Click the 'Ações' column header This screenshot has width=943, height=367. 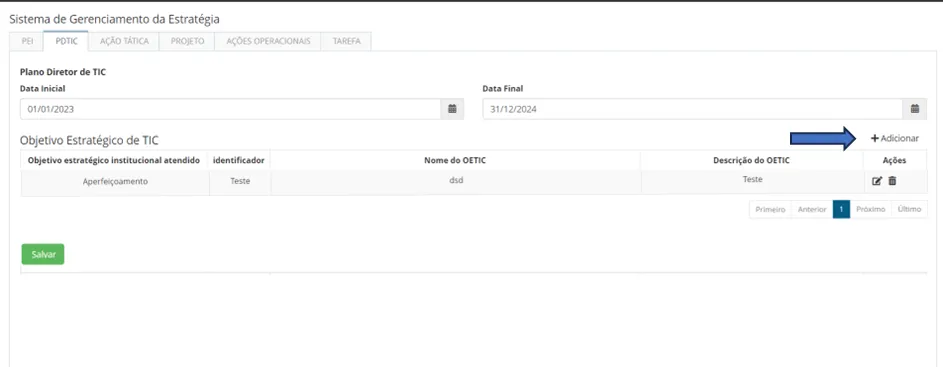pos(894,160)
